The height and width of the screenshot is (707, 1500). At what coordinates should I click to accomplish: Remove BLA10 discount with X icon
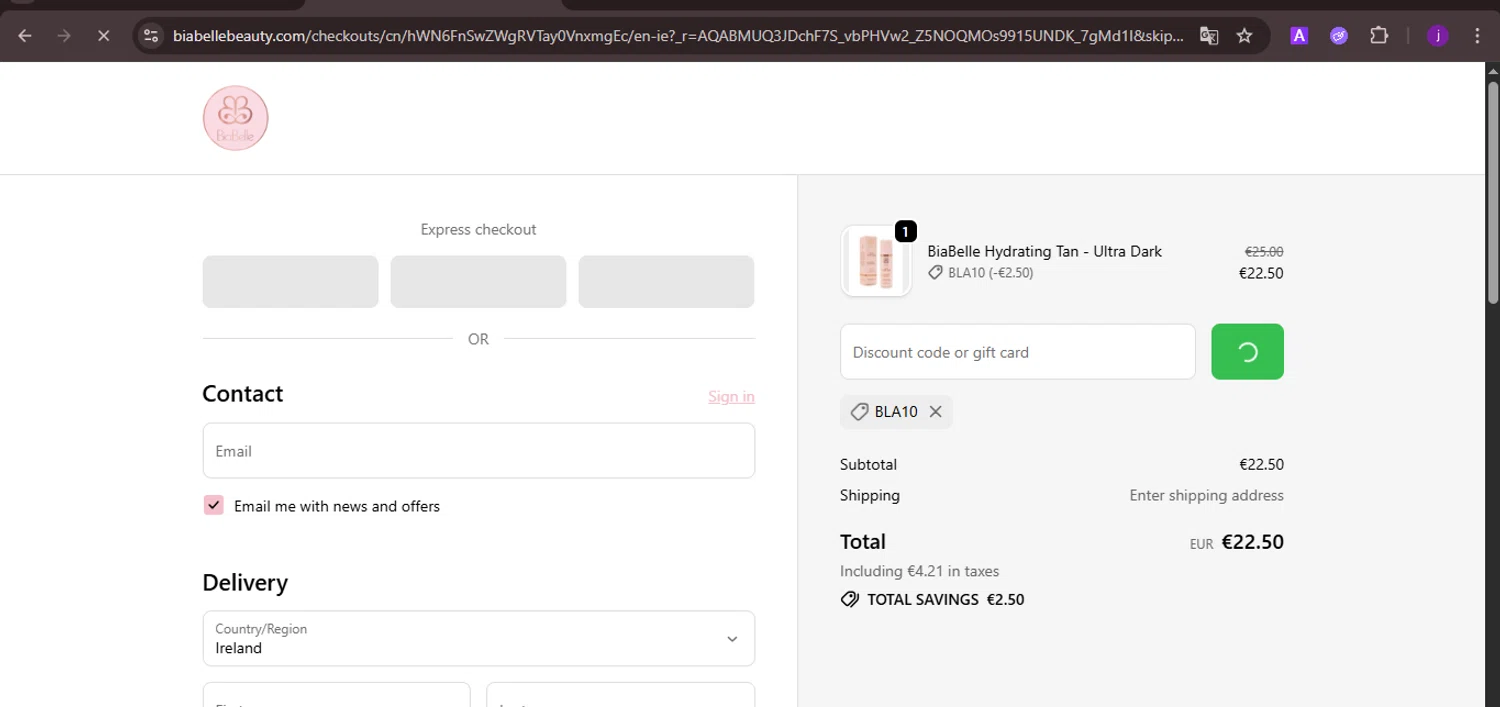[x=935, y=412]
